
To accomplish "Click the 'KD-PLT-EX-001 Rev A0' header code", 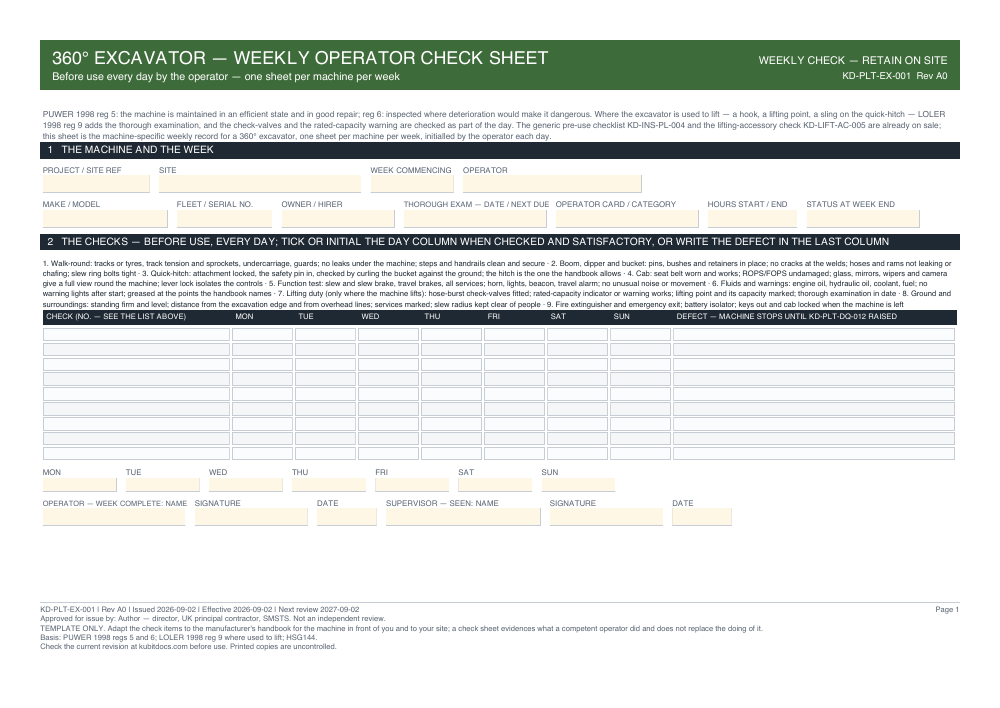I will (894, 76).
